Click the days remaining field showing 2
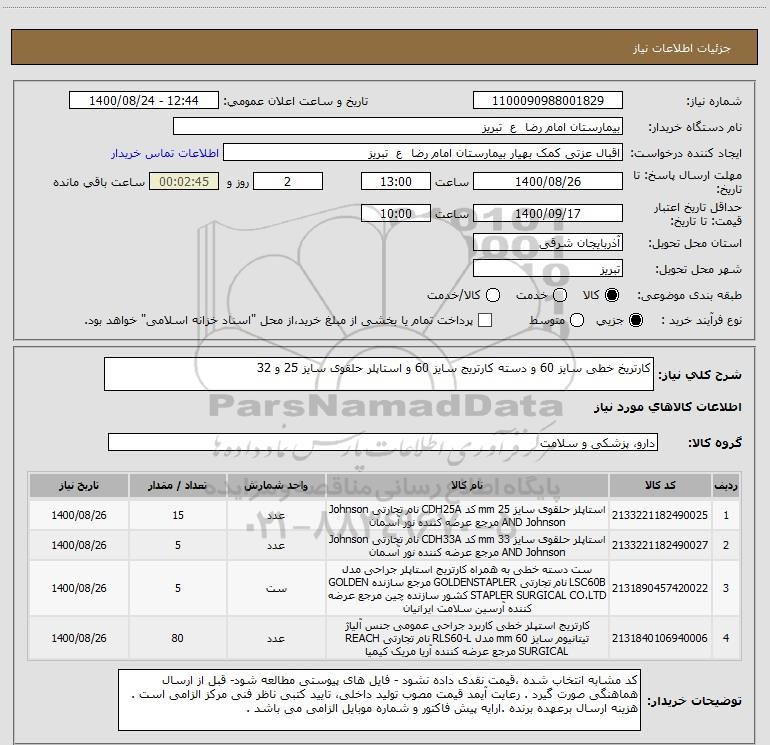 click(x=288, y=181)
